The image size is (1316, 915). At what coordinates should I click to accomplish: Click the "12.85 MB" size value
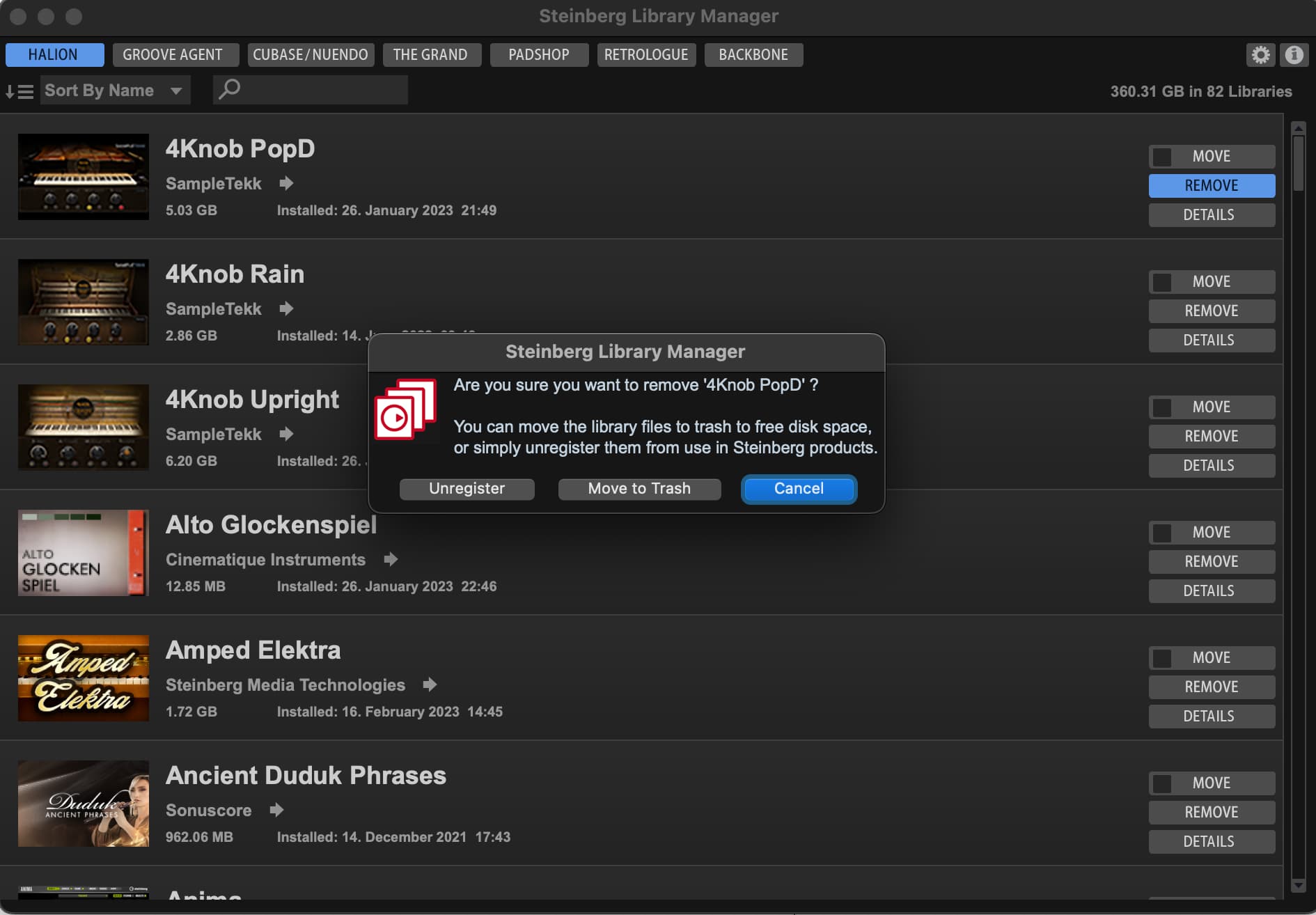196,586
